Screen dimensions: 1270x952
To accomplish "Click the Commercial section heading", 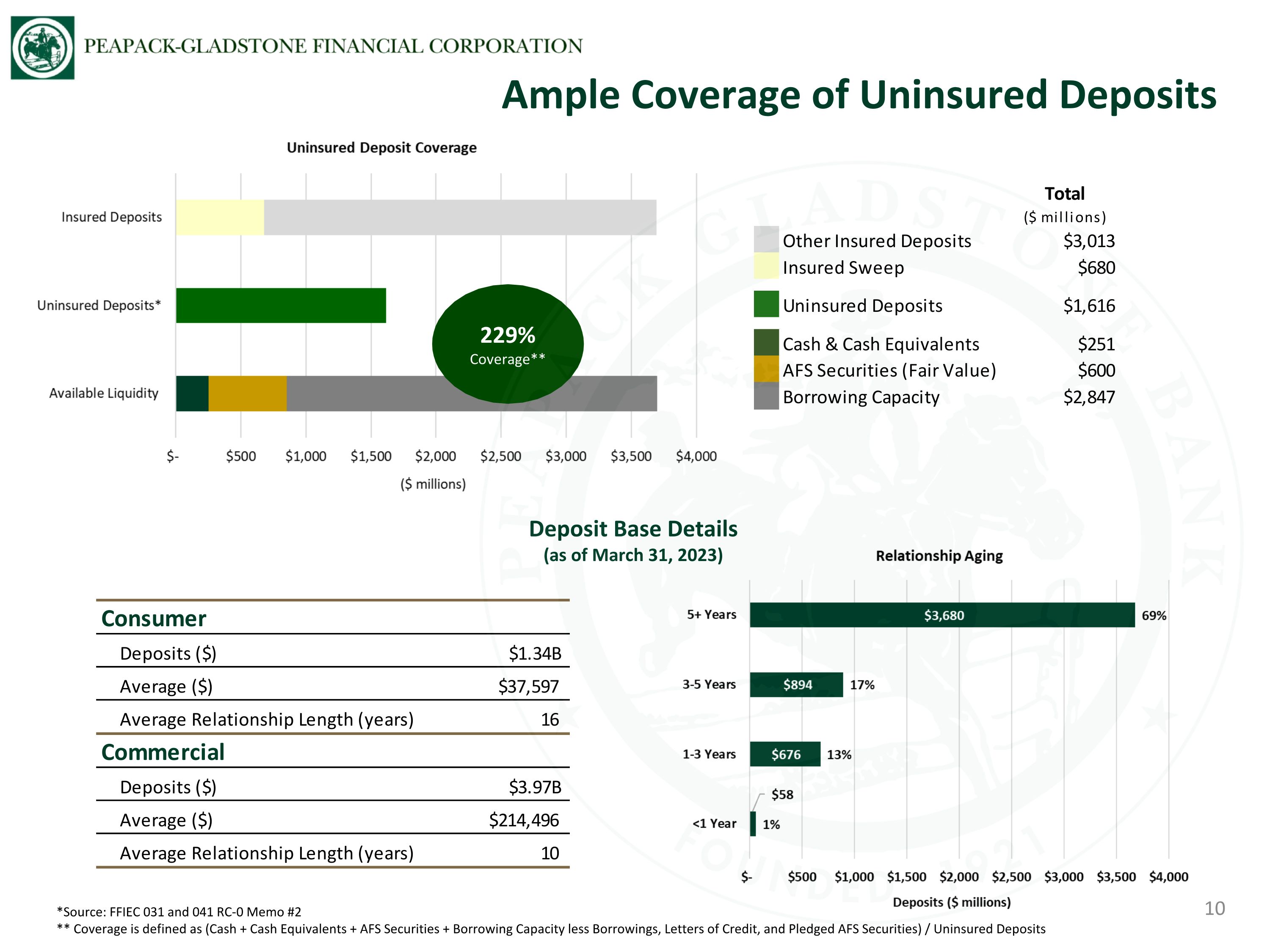I will pos(163,752).
